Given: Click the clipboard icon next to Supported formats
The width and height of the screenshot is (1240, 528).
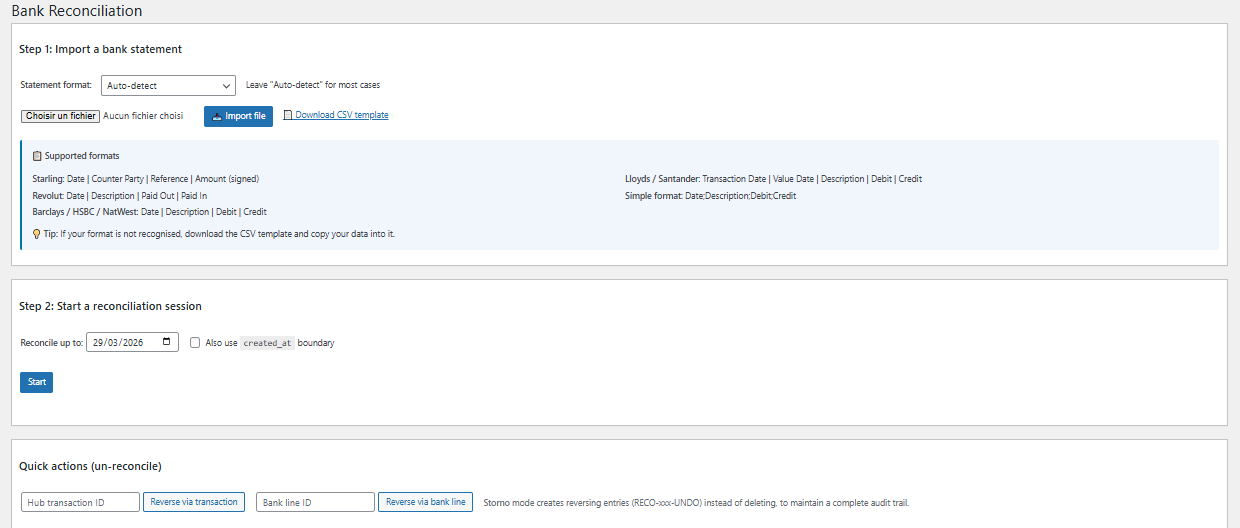Looking at the screenshot, I should tap(37, 156).
